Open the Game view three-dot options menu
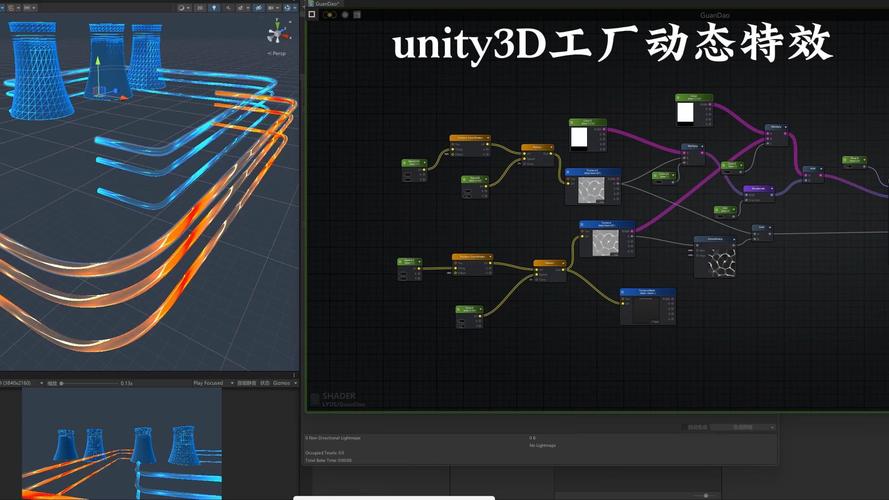The width and height of the screenshot is (889, 500). [x=294, y=375]
